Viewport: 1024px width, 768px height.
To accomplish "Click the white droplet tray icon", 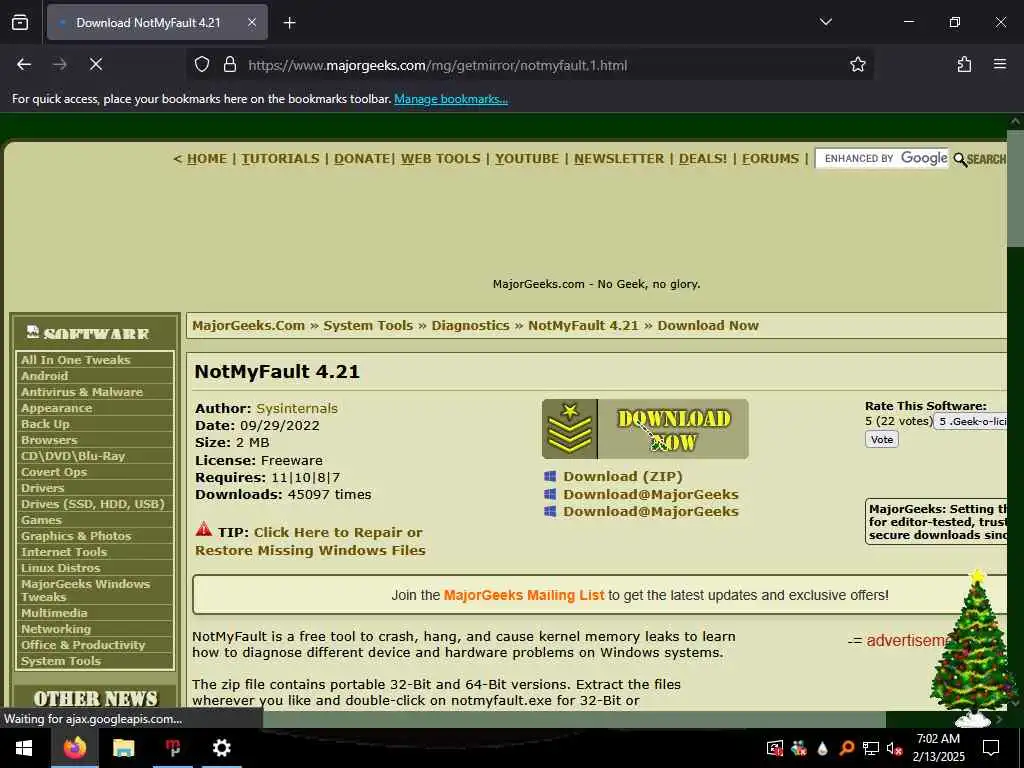I will [x=822, y=748].
